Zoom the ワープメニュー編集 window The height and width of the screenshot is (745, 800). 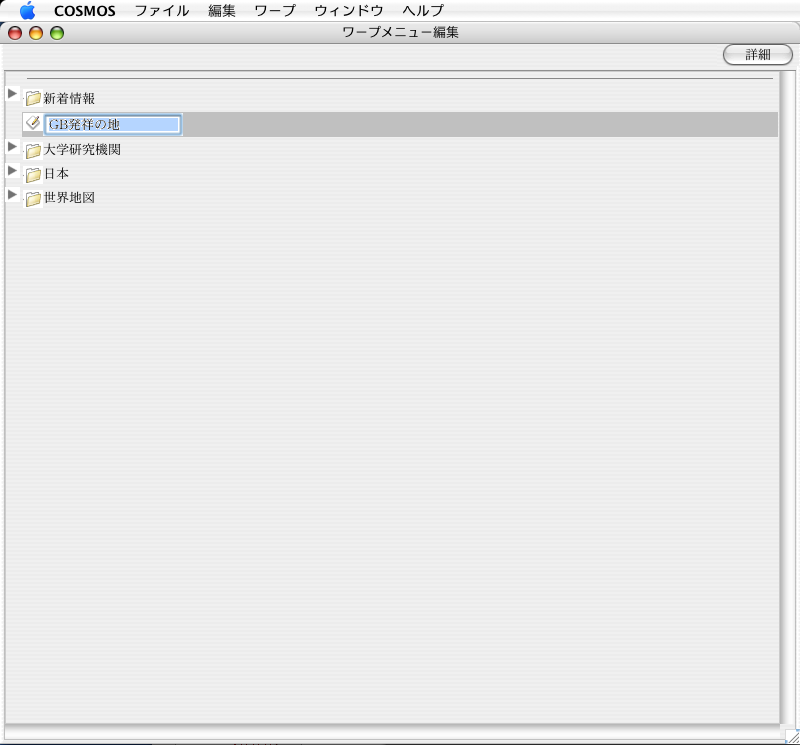click(57, 33)
